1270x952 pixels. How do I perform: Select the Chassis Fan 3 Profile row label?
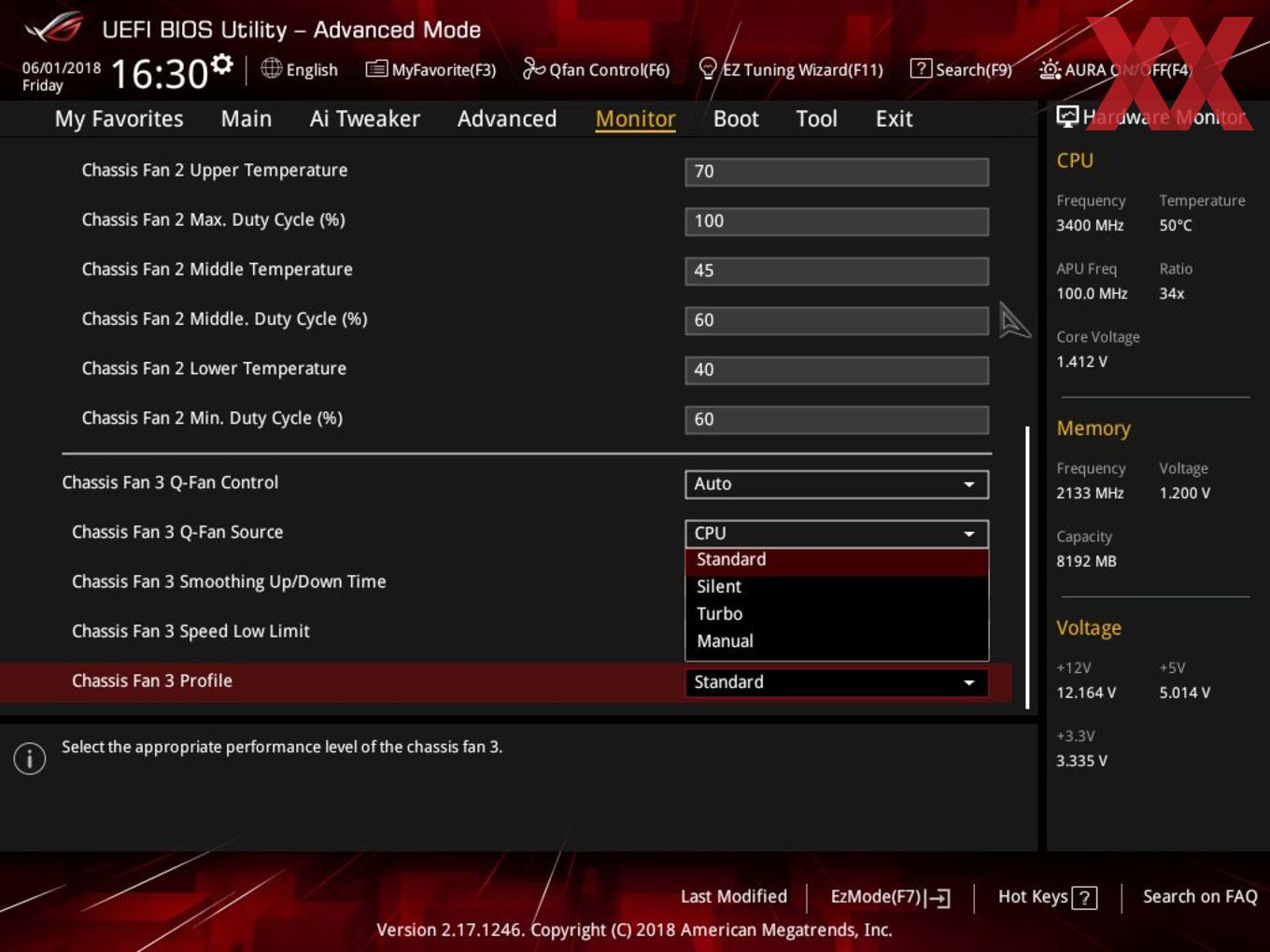pyautogui.click(x=152, y=680)
